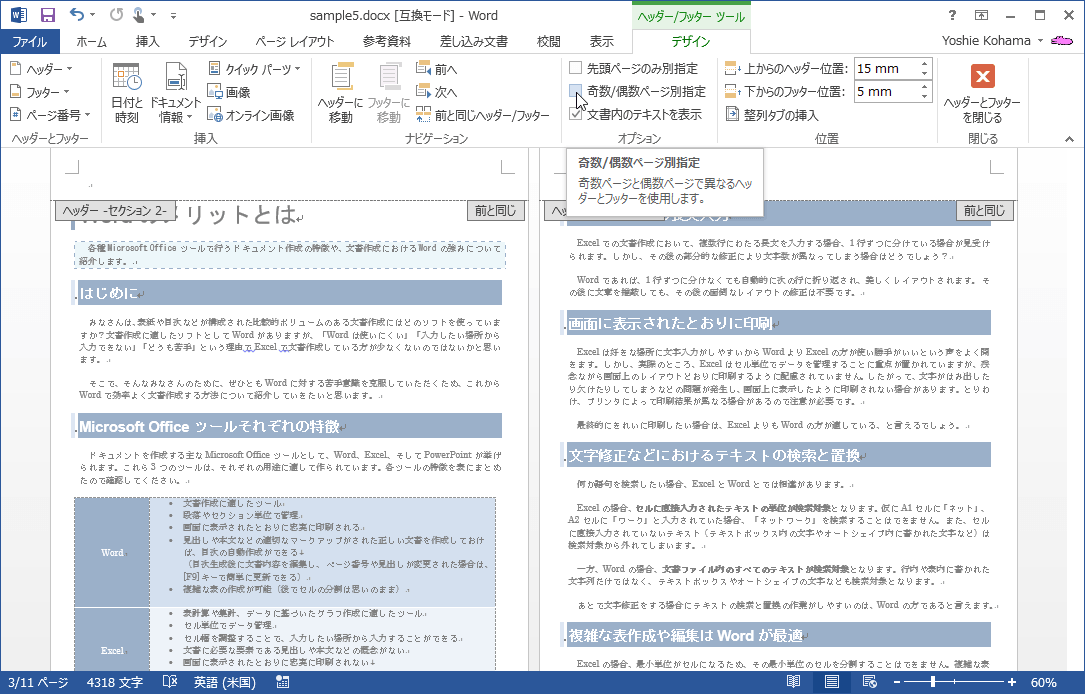Image resolution: width=1085 pixels, height=694 pixels.
Task: Click the touch/mouse mode icon
Action: [x=139, y=15]
